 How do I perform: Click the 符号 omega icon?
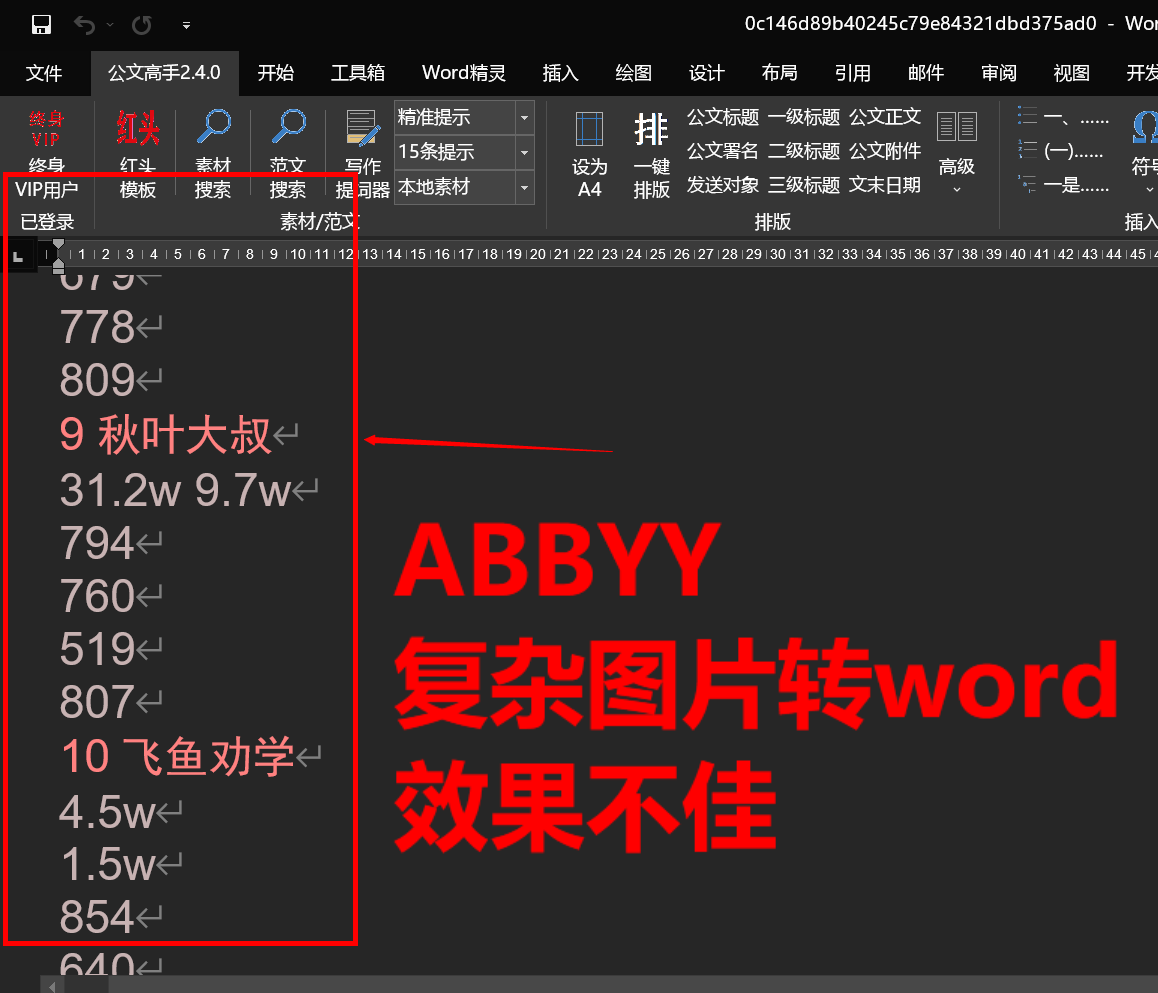coord(1145,127)
